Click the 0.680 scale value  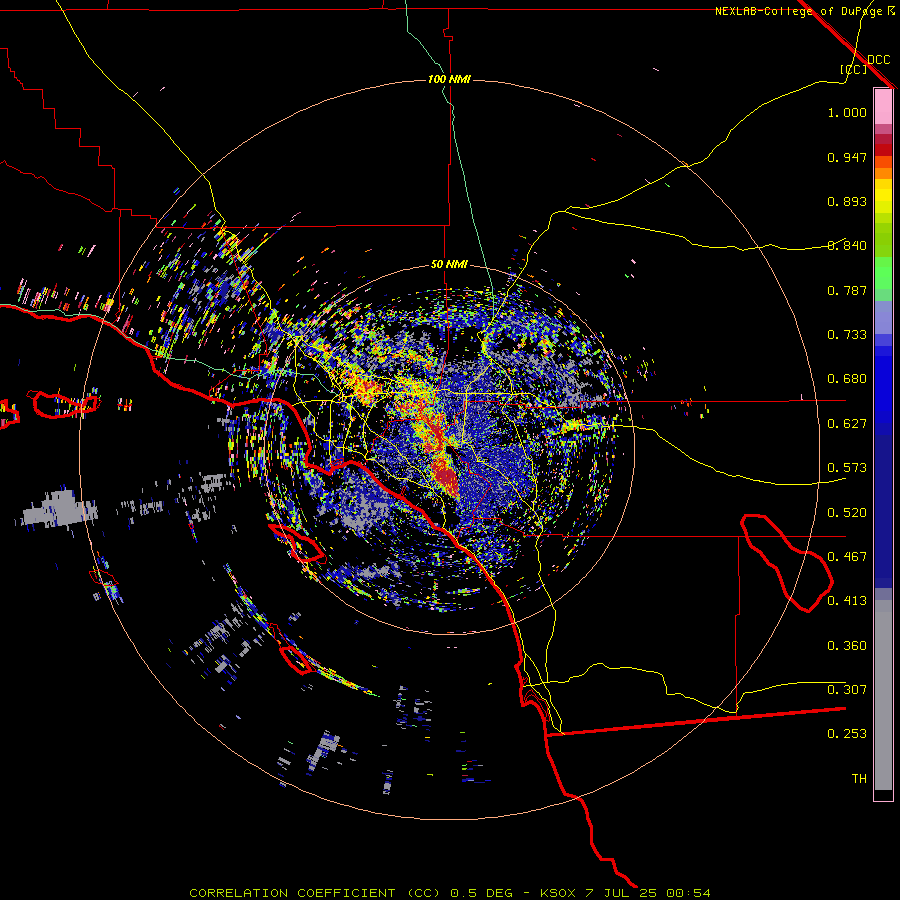click(847, 379)
